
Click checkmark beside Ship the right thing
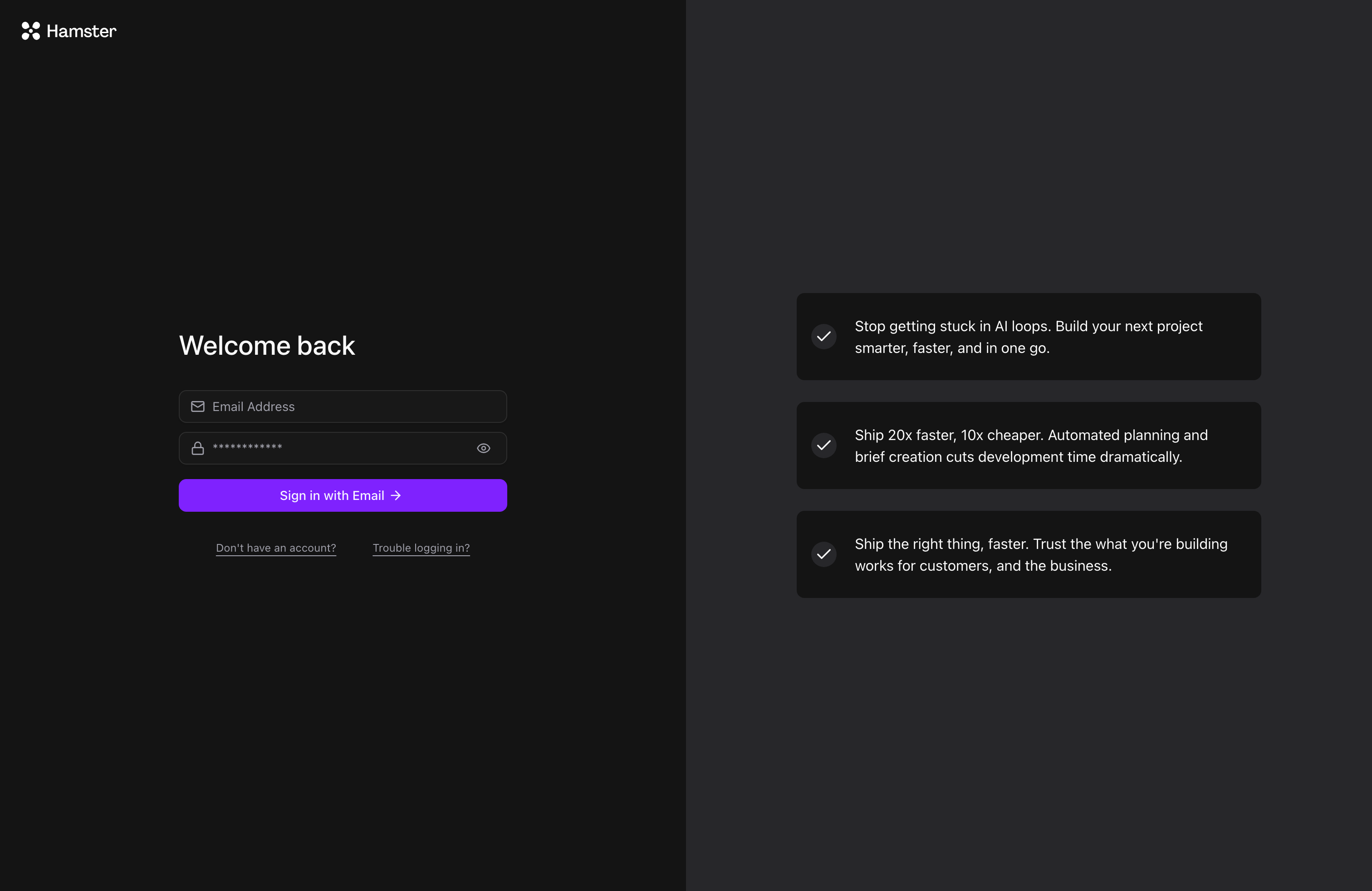[x=824, y=554]
